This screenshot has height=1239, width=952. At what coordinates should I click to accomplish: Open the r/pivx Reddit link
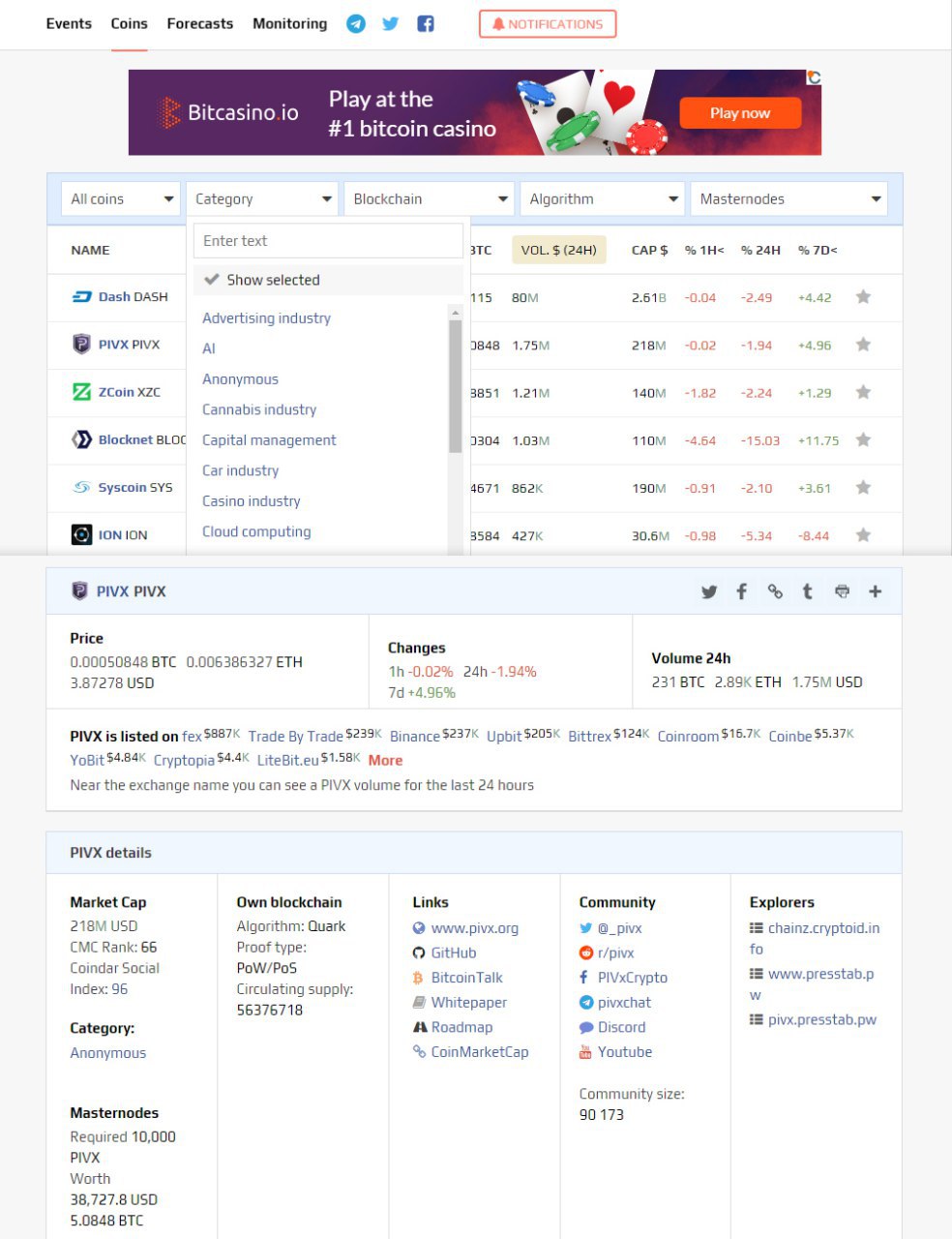click(x=615, y=952)
